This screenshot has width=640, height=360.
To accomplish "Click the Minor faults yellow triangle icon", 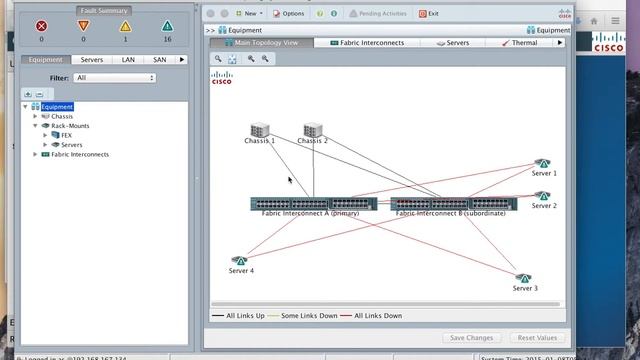I will (x=125, y=27).
